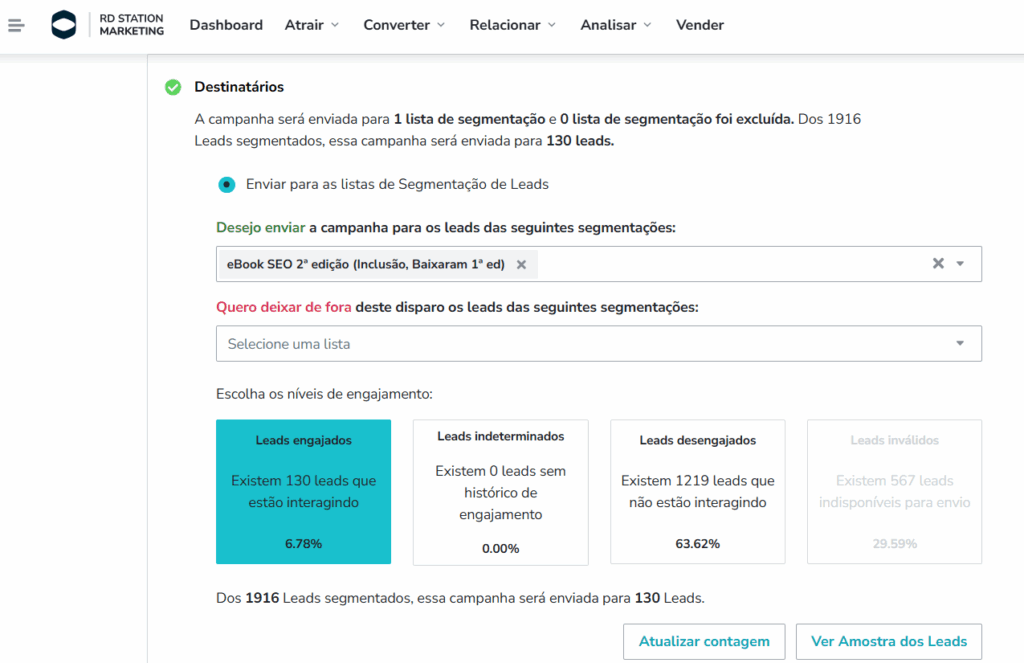Screen dimensions: 1024x663
Task: Click the RD Station Marketing logo
Action: coord(108,25)
